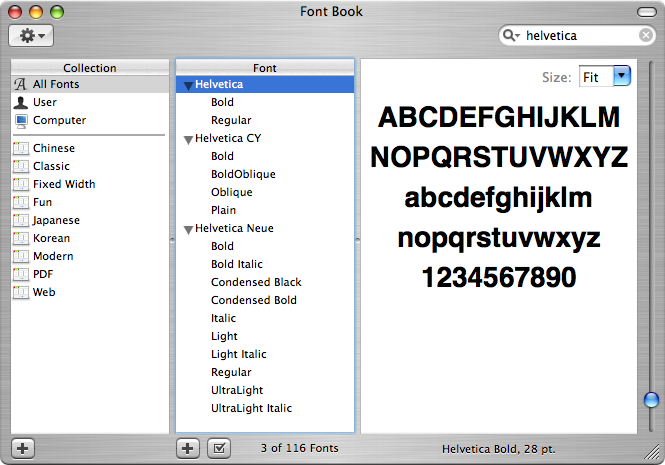Click the Fixed Width collection icon
This screenshot has width=665, height=465.
[21, 184]
